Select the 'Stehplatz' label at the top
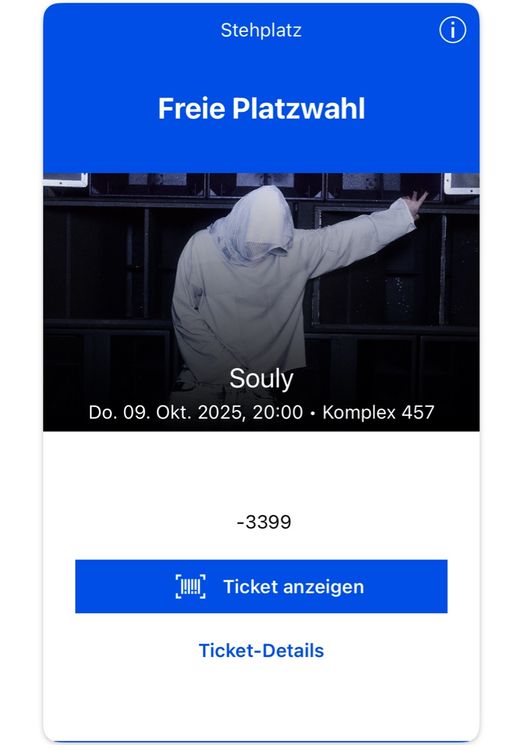Viewport: 523px width, 750px height. [x=261, y=30]
